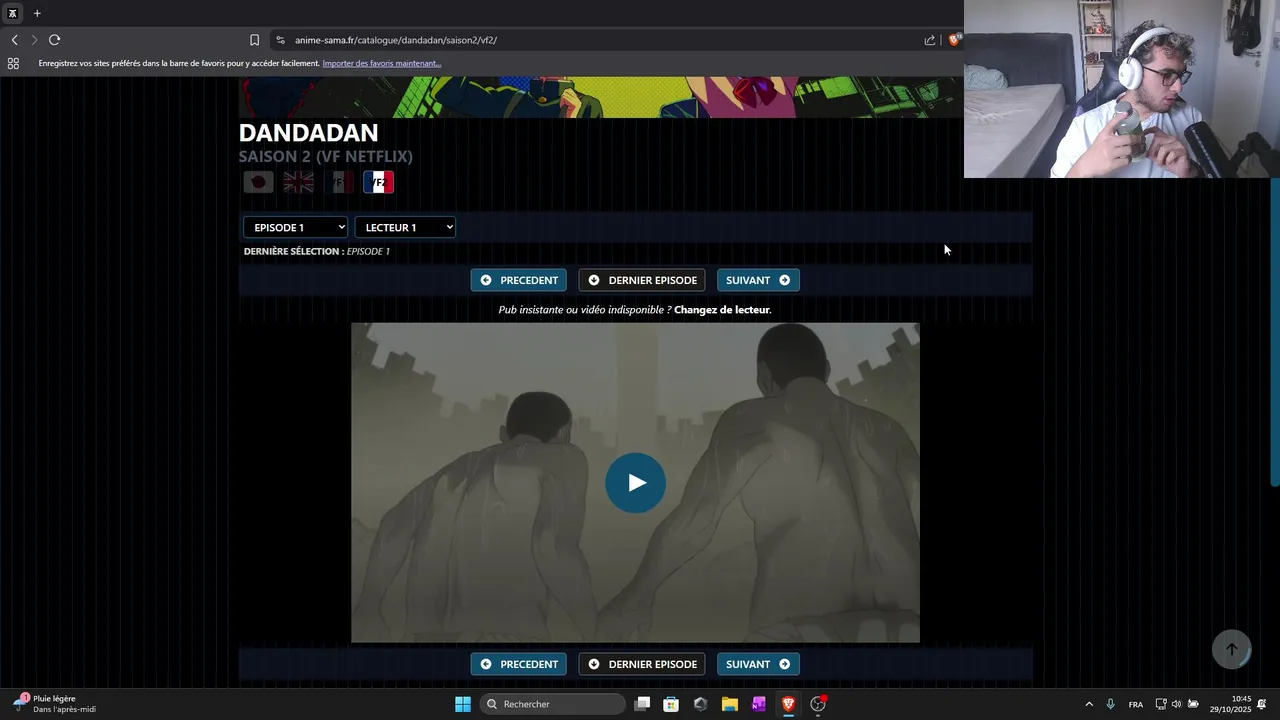Screen dimensions: 1280x720
Task: Open Microsoft Store from the taskbar
Action: tap(671, 704)
